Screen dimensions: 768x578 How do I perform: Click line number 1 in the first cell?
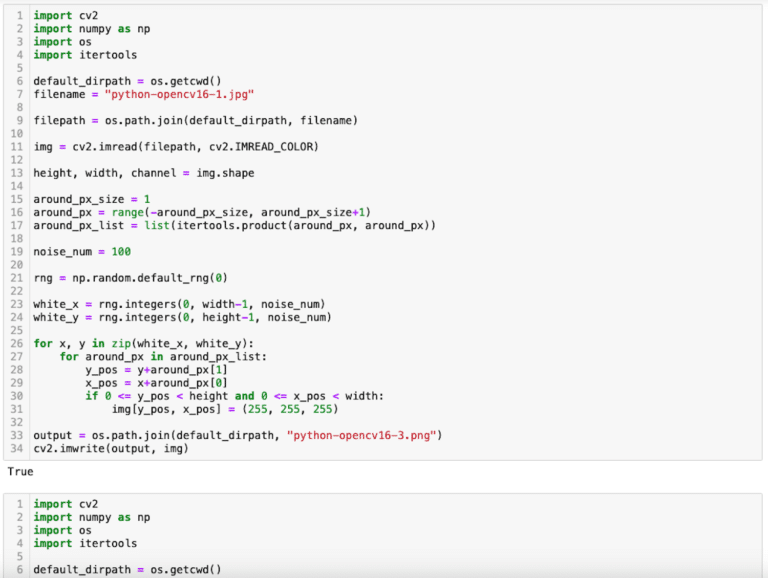[20, 16]
